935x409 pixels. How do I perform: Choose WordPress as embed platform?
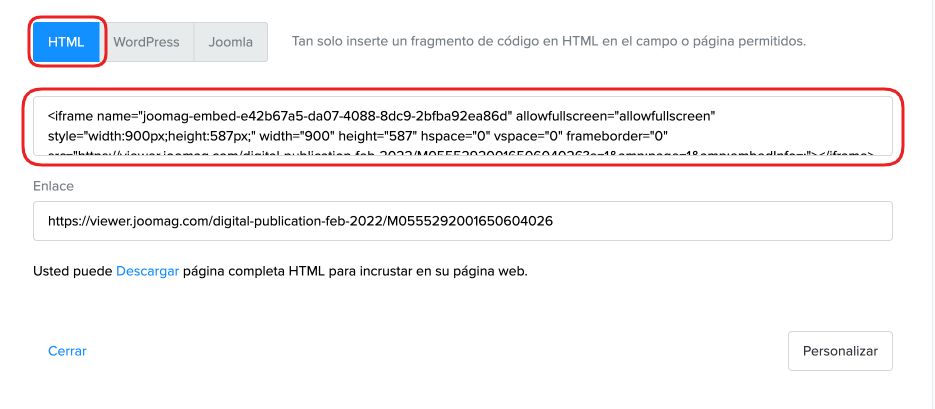click(146, 42)
